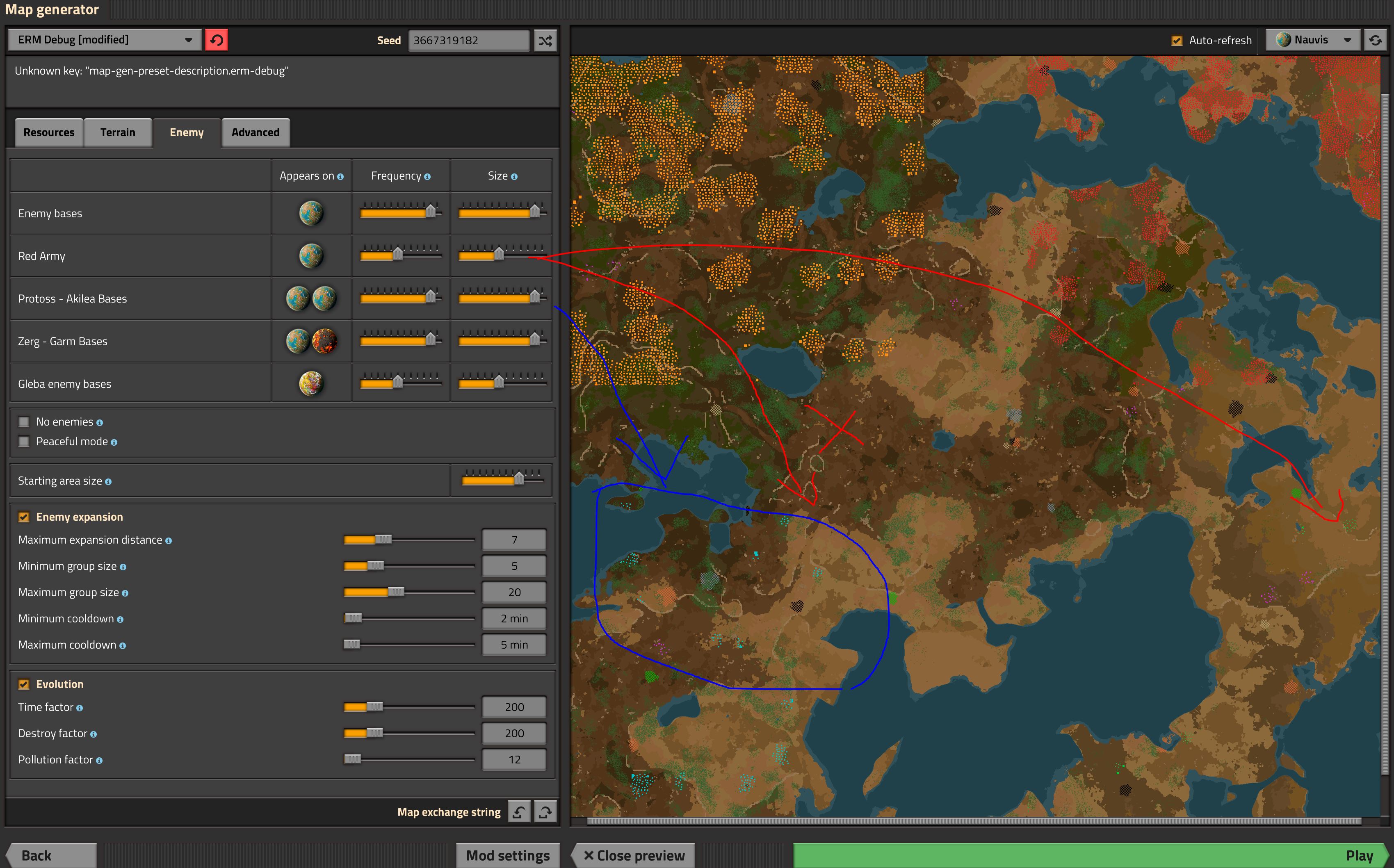Toggle the Auto-refresh checkbox
Viewport: 1394px width, 868px height.
pyautogui.click(x=1177, y=40)
